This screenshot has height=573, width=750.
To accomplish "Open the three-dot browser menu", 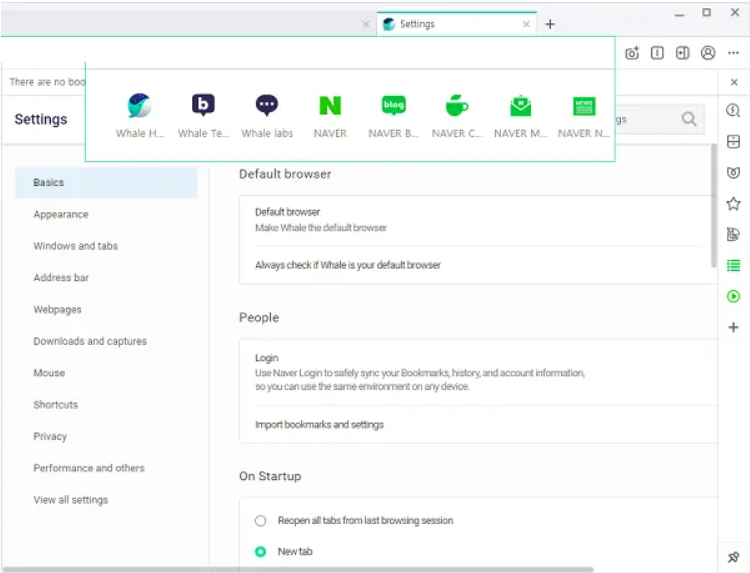I will 733,53.
